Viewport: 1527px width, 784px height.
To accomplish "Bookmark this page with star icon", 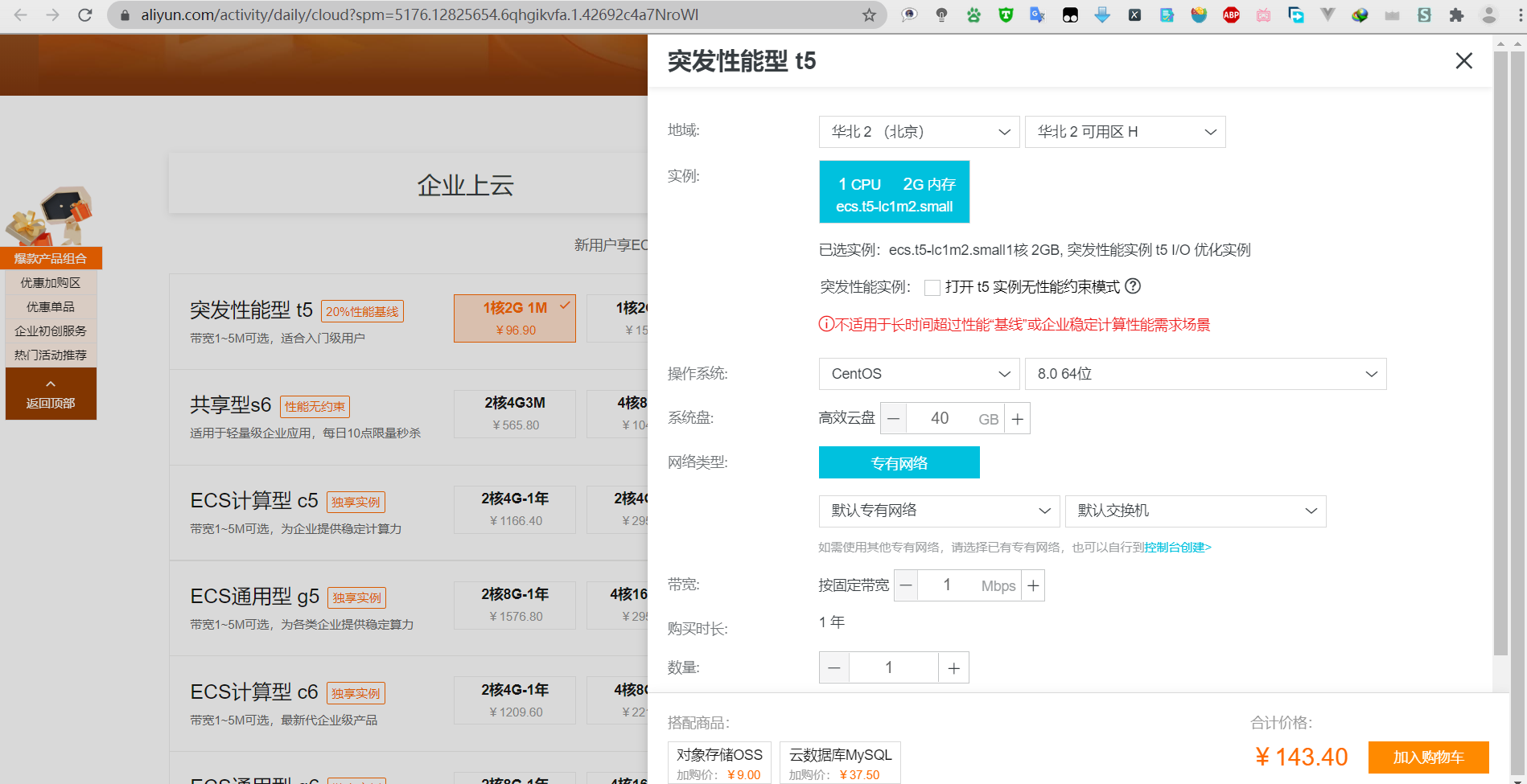I will 869,14.
